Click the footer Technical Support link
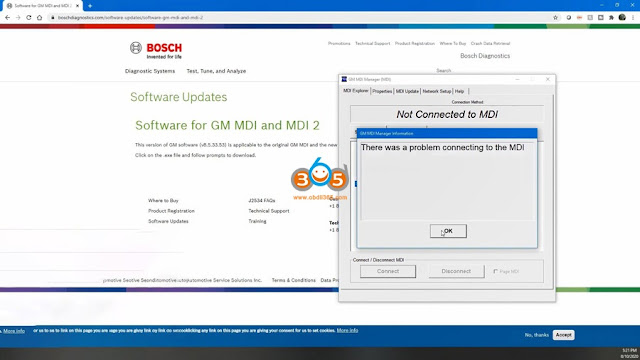Screen dimensions: 640x360 pyautogui.click(x=269, y=211)
